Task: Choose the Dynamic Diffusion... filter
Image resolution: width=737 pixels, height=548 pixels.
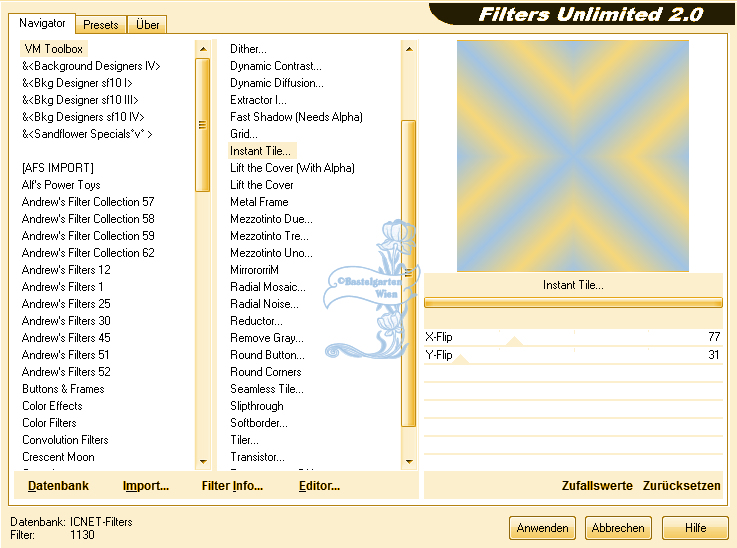Action: 277,83
